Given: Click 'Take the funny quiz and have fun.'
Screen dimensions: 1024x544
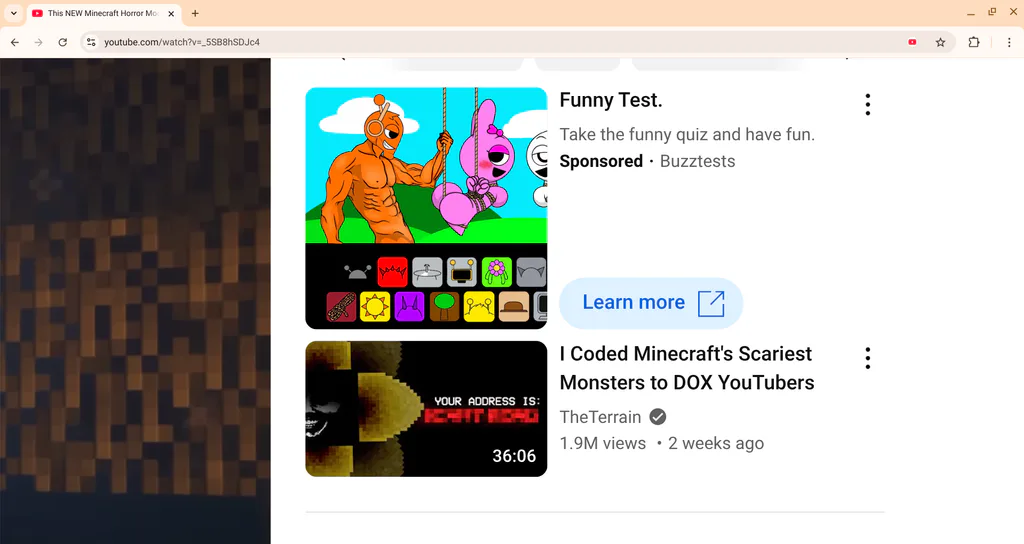Looking at the screenshot, I should tap(688, 135).
